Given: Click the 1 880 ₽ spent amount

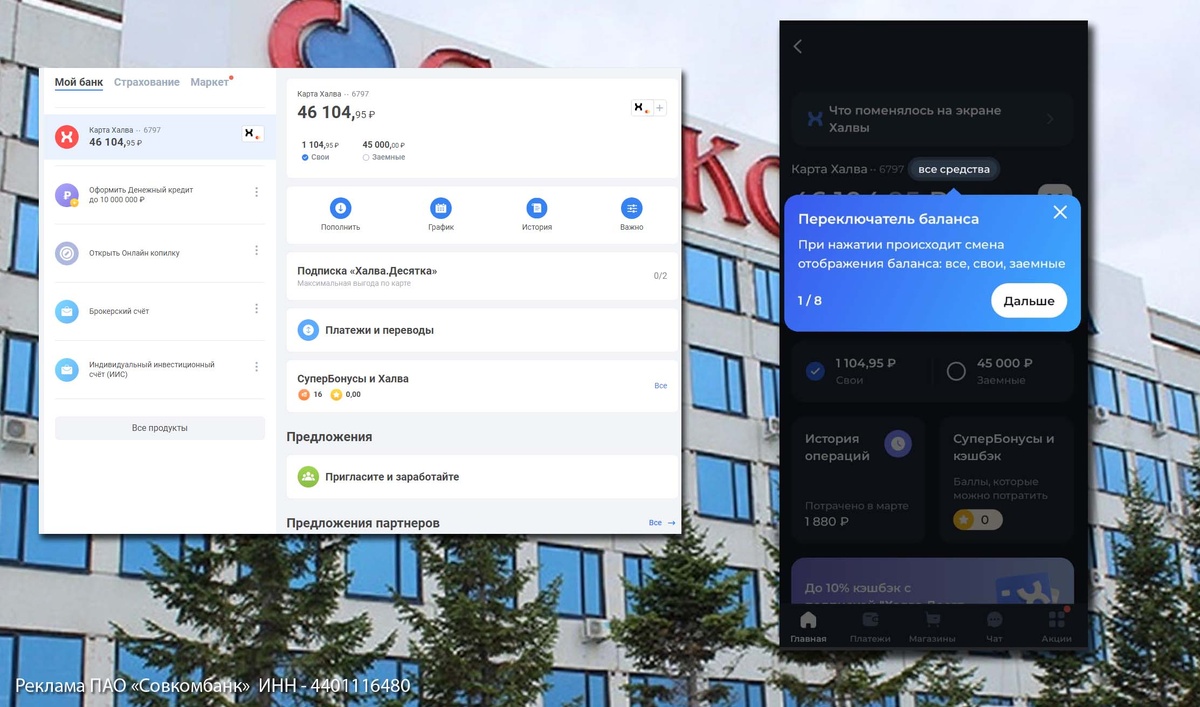Looking at the screenshot, I should coord(827,521).
